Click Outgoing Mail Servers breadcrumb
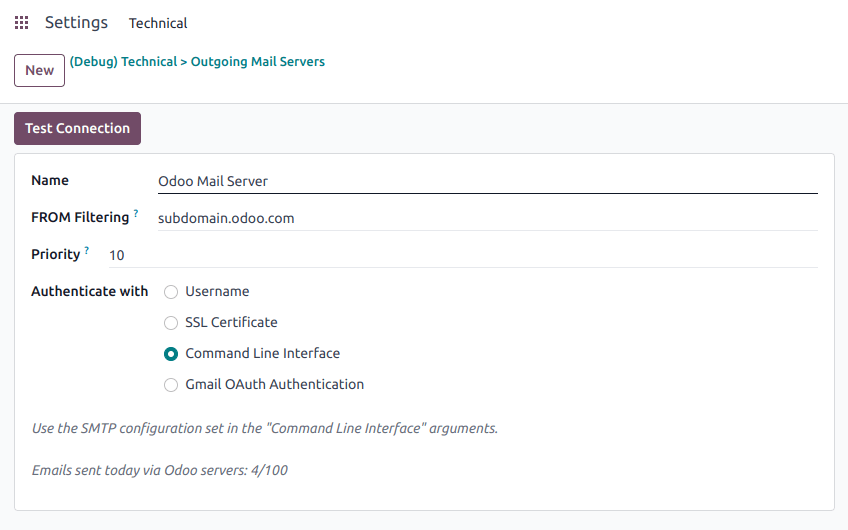 click(x=258, y=62)
